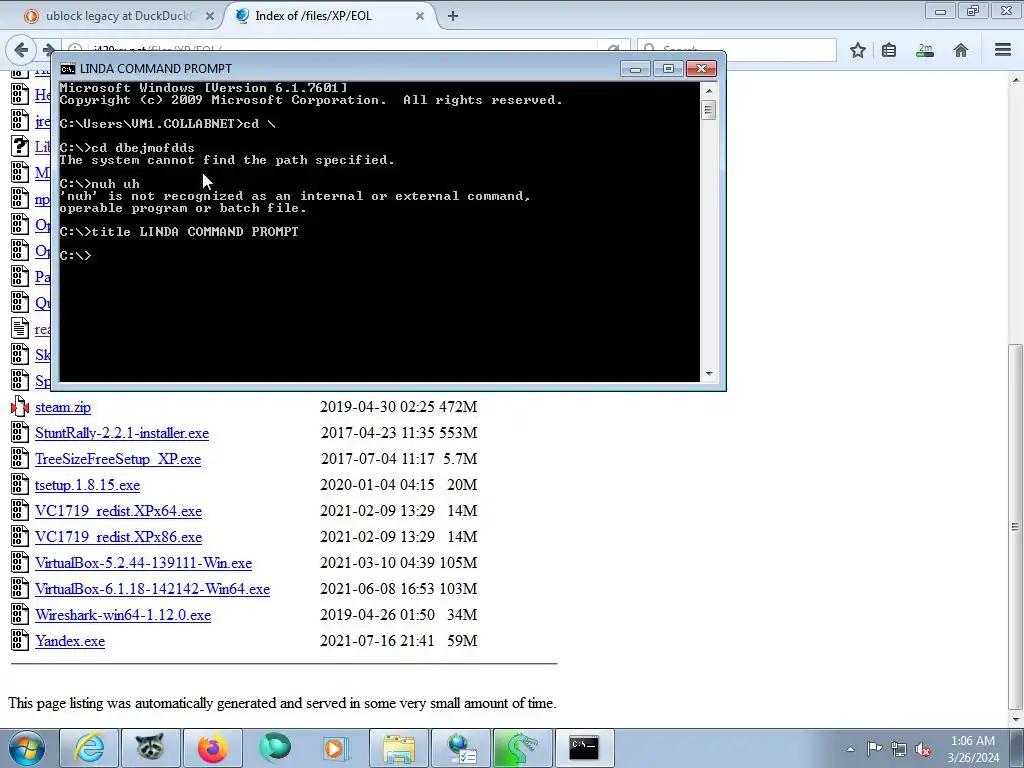Open the network tray icon

[899, 749]
